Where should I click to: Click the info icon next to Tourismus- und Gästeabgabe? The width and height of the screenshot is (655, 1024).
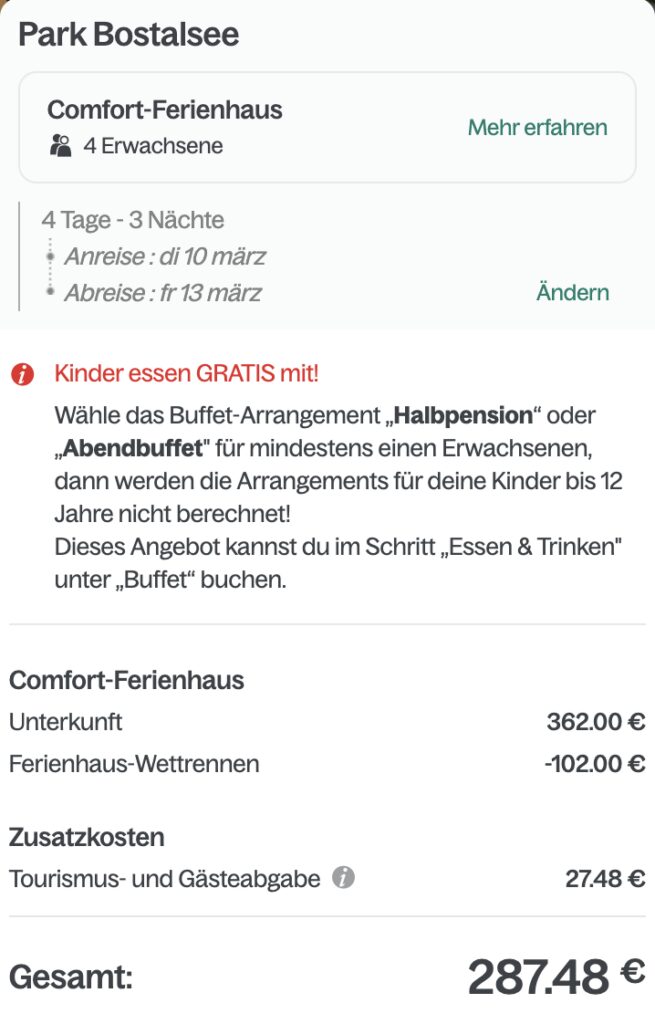point(346,880)
